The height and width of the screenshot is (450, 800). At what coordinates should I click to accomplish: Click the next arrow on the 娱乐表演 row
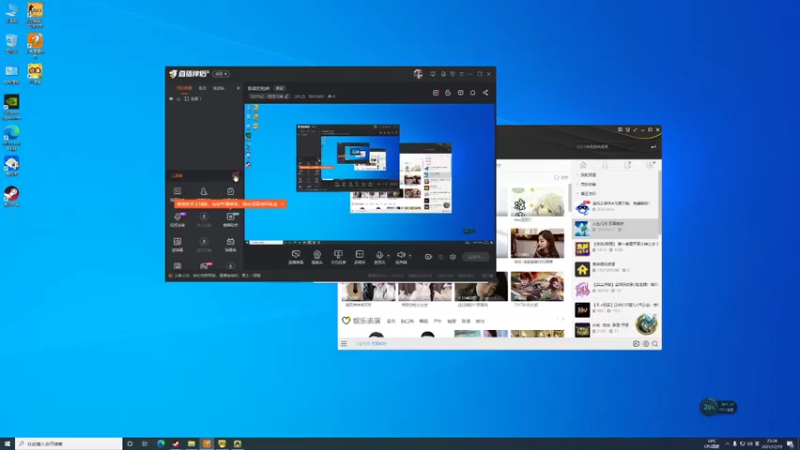[x=563, y=319]
